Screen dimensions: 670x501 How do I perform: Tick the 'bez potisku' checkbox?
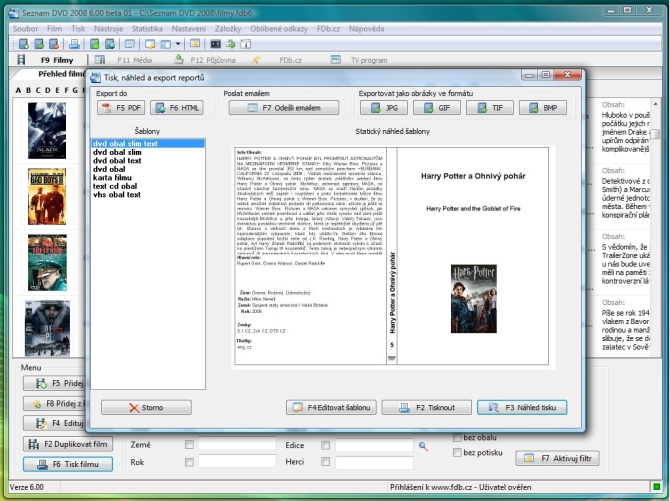click(x=457, y=453)
